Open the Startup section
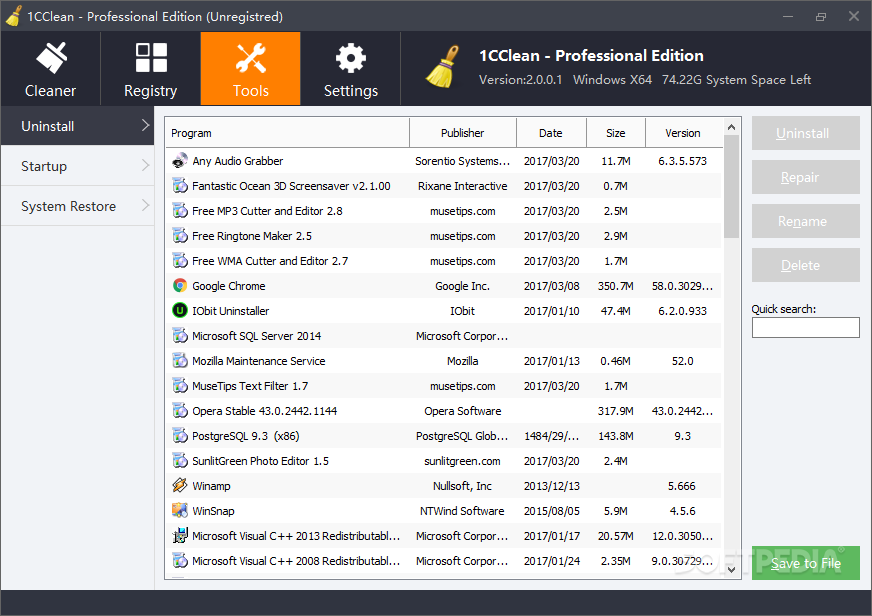Image resolution: width=872 pixels, height=616 pixels. tap(77, 166)
